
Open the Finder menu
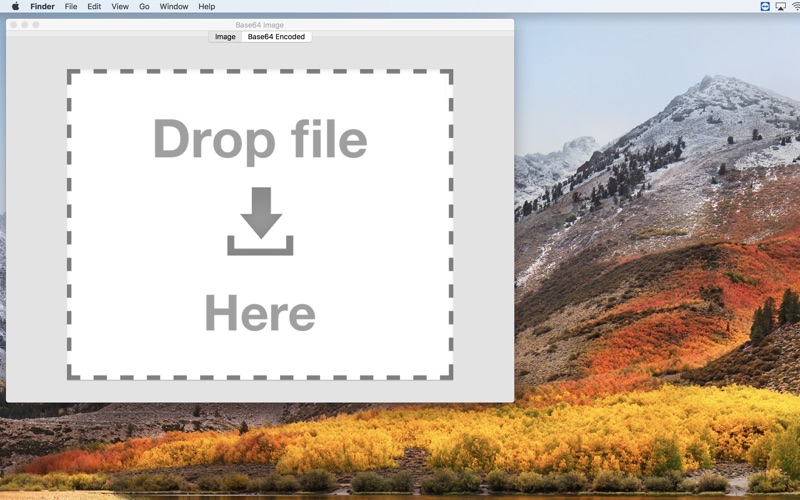(42, 7)
